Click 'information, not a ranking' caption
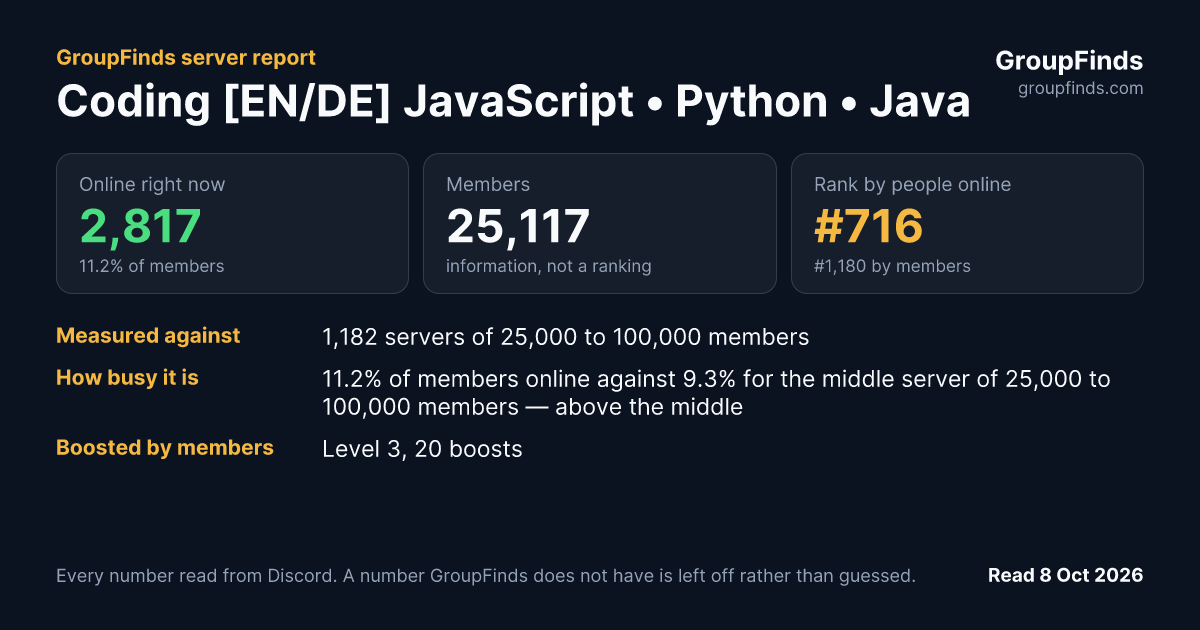Screen dimensions: 1200x630 click(549, 266)
